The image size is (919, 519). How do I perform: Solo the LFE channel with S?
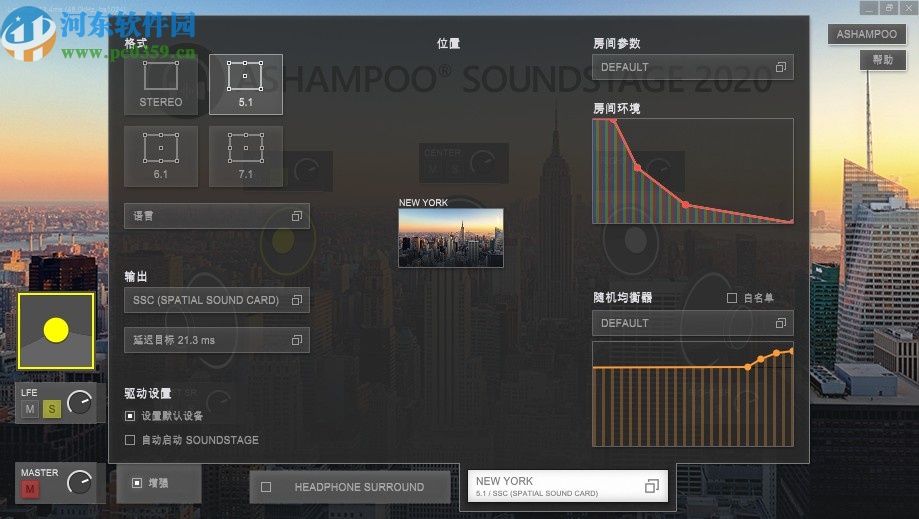(x=52, y=409)
